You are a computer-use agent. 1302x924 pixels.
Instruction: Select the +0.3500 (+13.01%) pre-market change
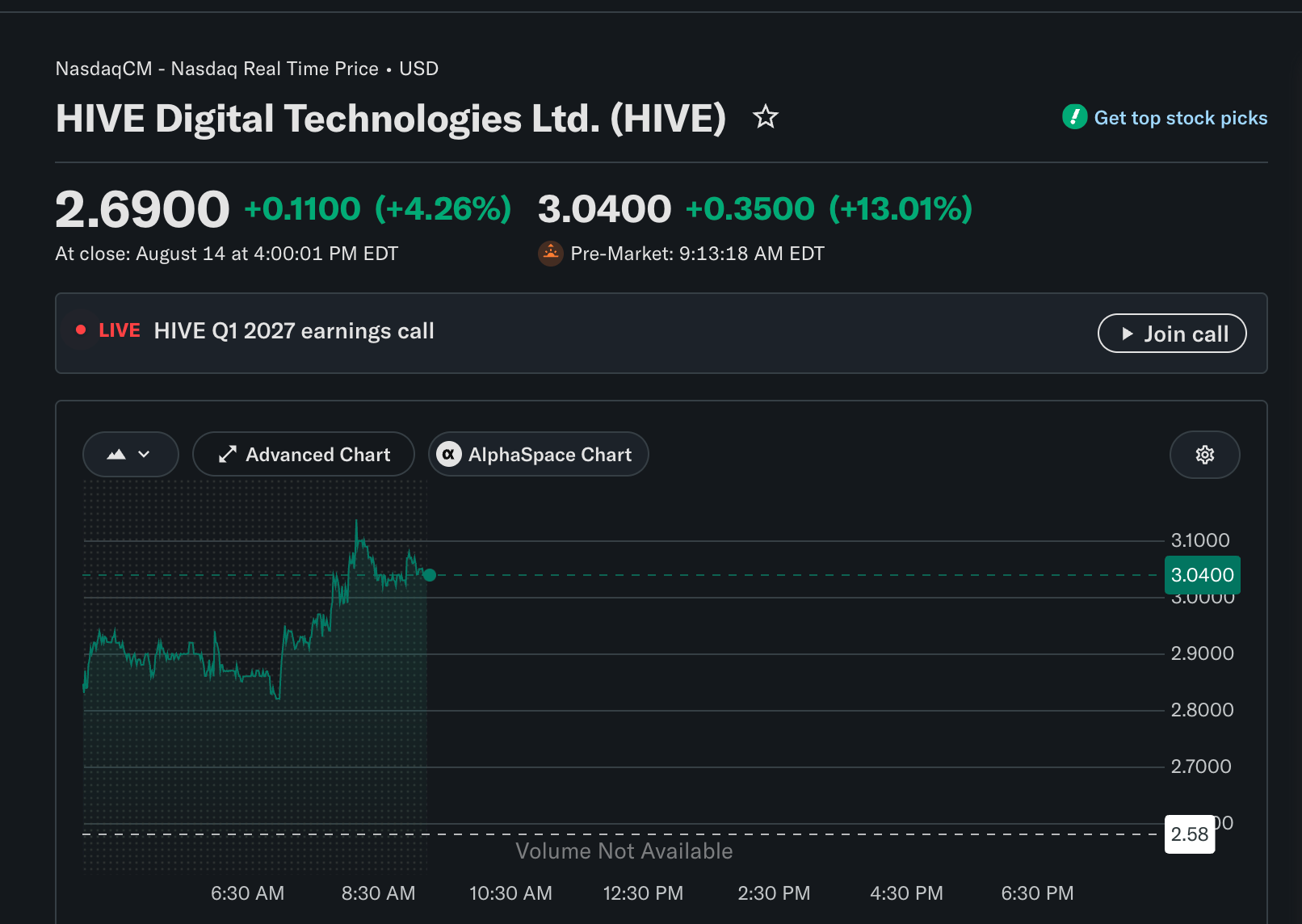(829, 209)
